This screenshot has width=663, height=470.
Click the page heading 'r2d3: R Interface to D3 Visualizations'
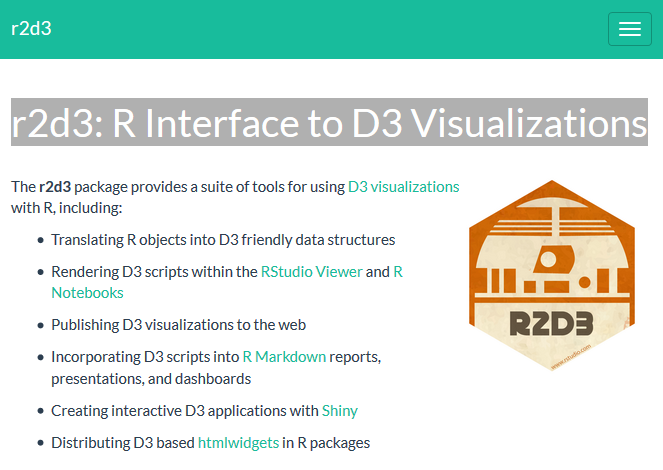point(329,123)
